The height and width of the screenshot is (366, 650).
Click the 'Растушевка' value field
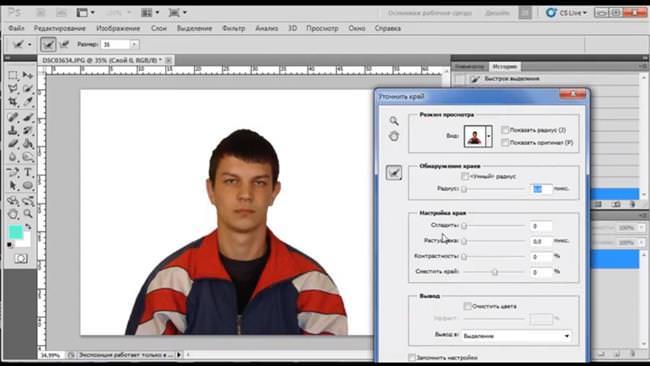pos(541,241)
